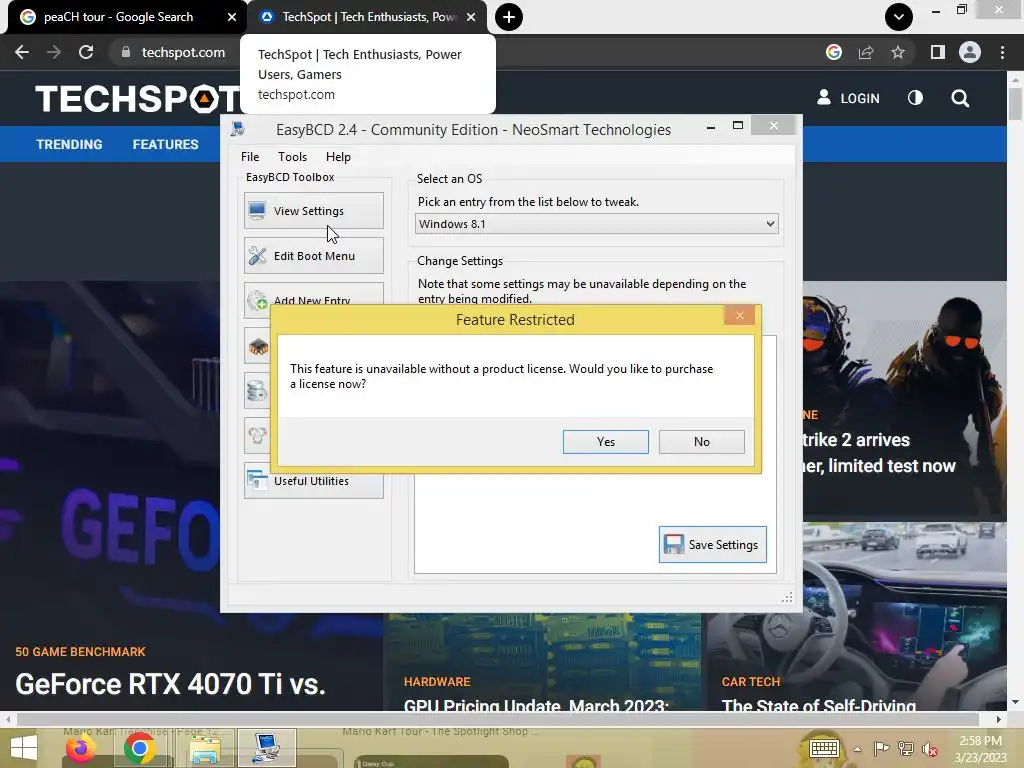Open Chrome tab search dropdown

click(899, 17)
